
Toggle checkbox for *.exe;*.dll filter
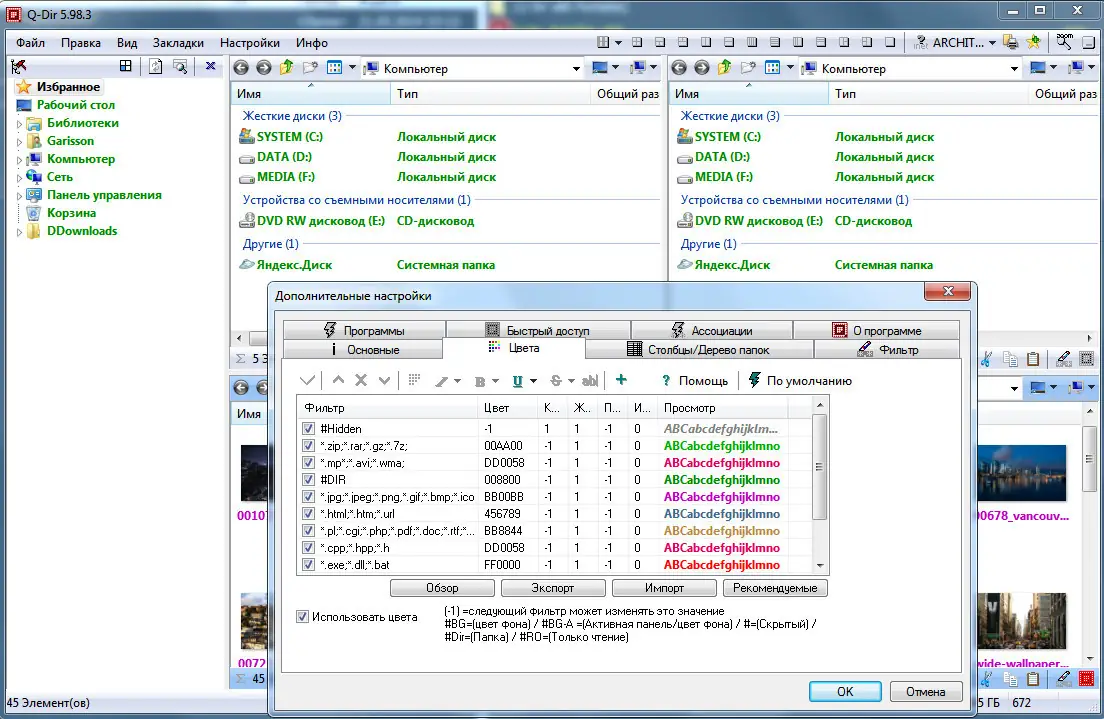pyautogui.click(x=308, y=564)
